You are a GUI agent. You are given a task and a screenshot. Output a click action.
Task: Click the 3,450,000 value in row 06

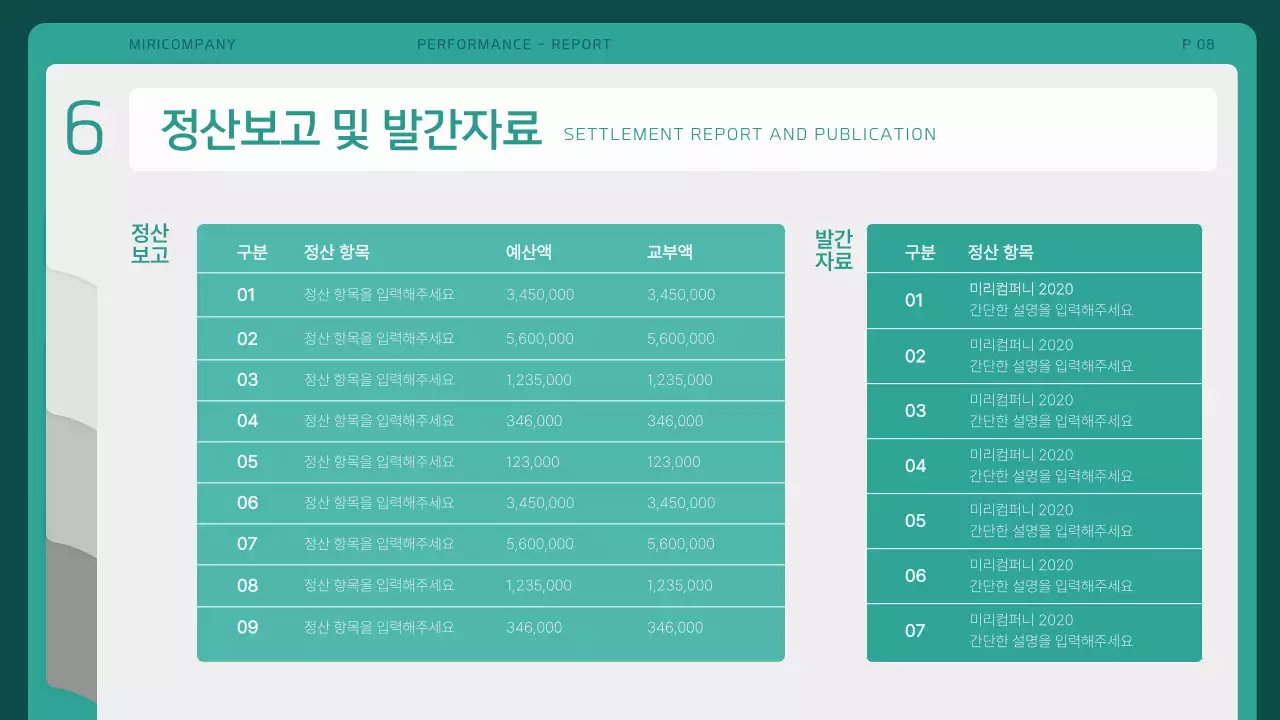click(540, 503)
